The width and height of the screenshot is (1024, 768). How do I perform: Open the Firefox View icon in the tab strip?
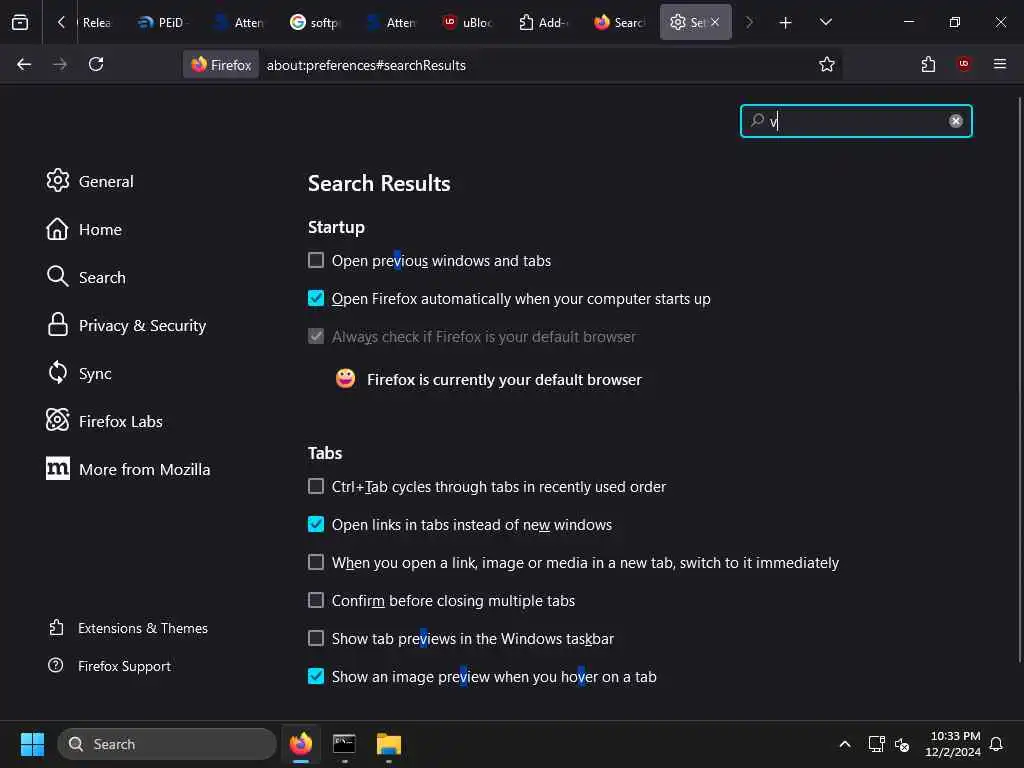coord(20,22)
